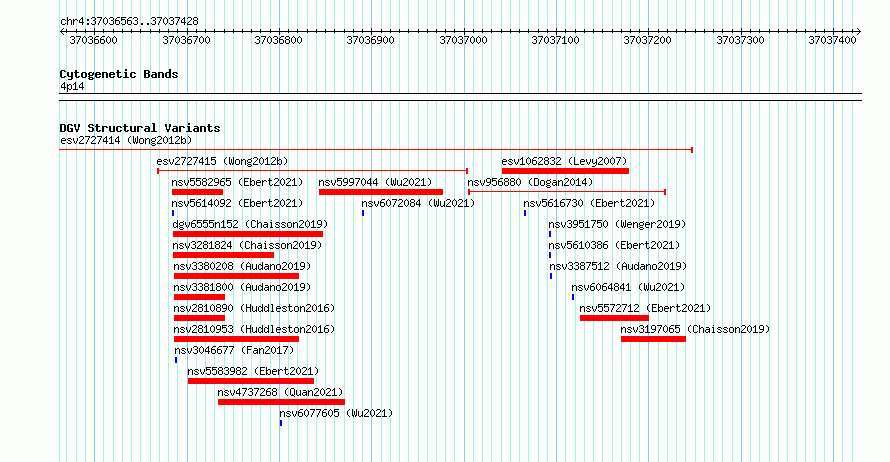Click the red bar under nsv3281824

pyautogui.click(x=224, y=255)
